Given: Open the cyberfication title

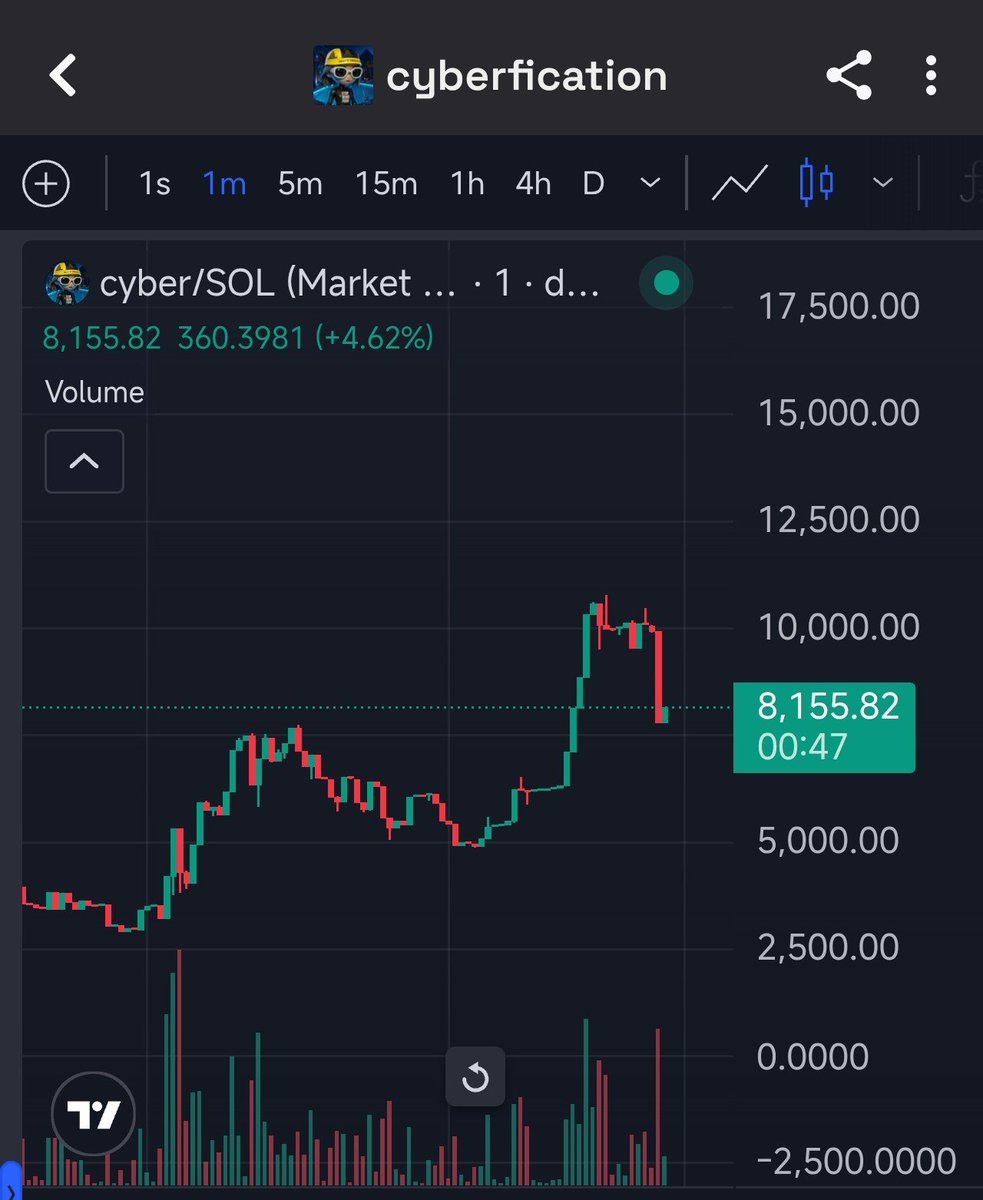Looking at the screenshot, I should coord(526,76).
